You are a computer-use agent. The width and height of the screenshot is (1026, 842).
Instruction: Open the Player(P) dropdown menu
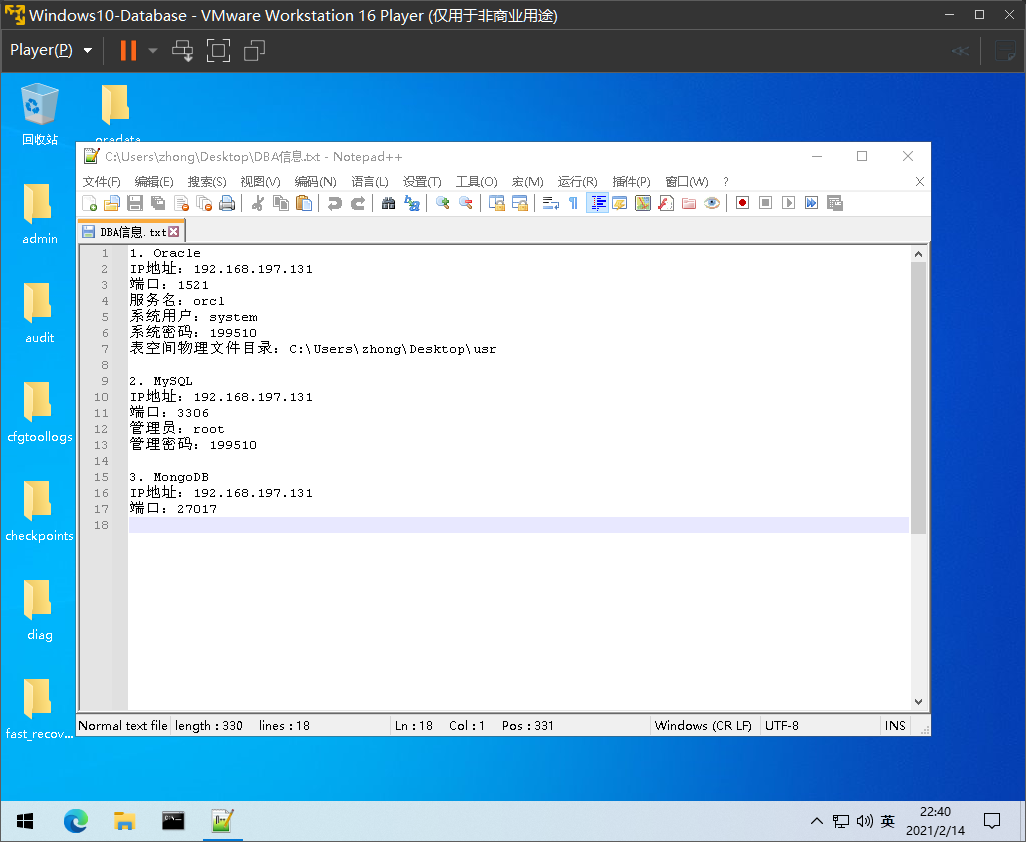click(51, 50)
